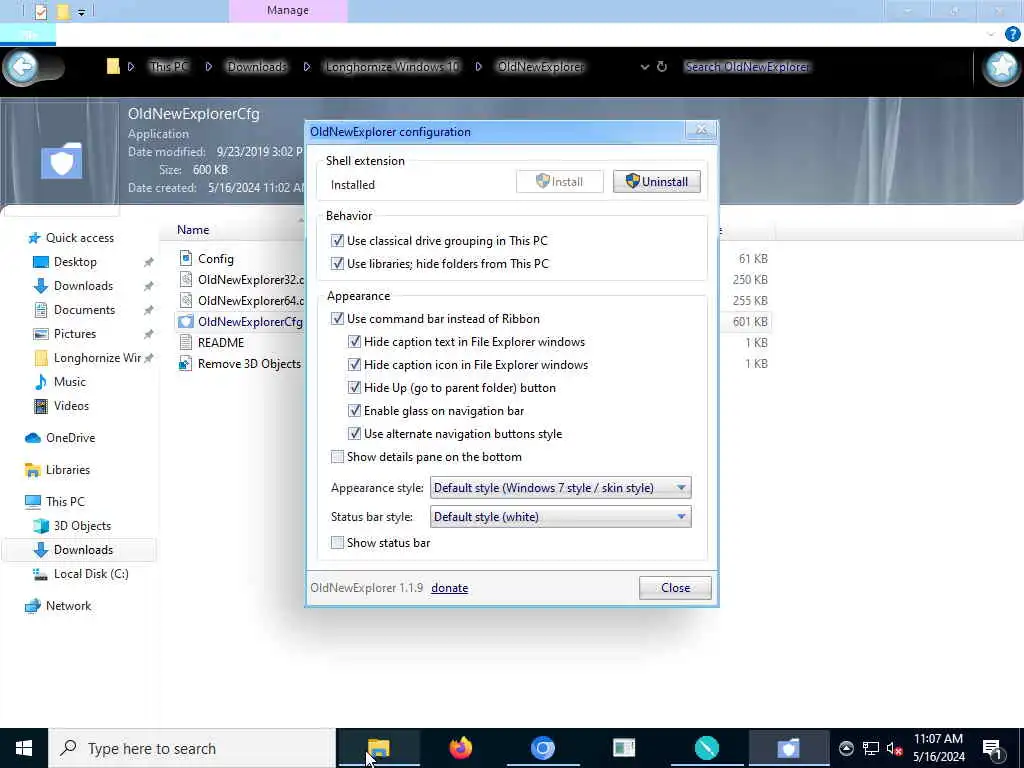Click Downloads in the address breadcrumb
1024x768 pixels.
click(x=257, y=67)
